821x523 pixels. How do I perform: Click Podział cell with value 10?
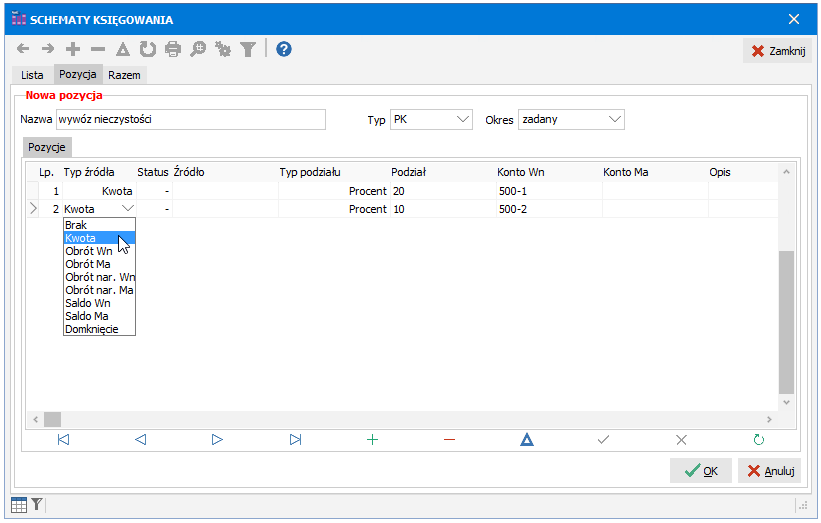coord(443,209)
